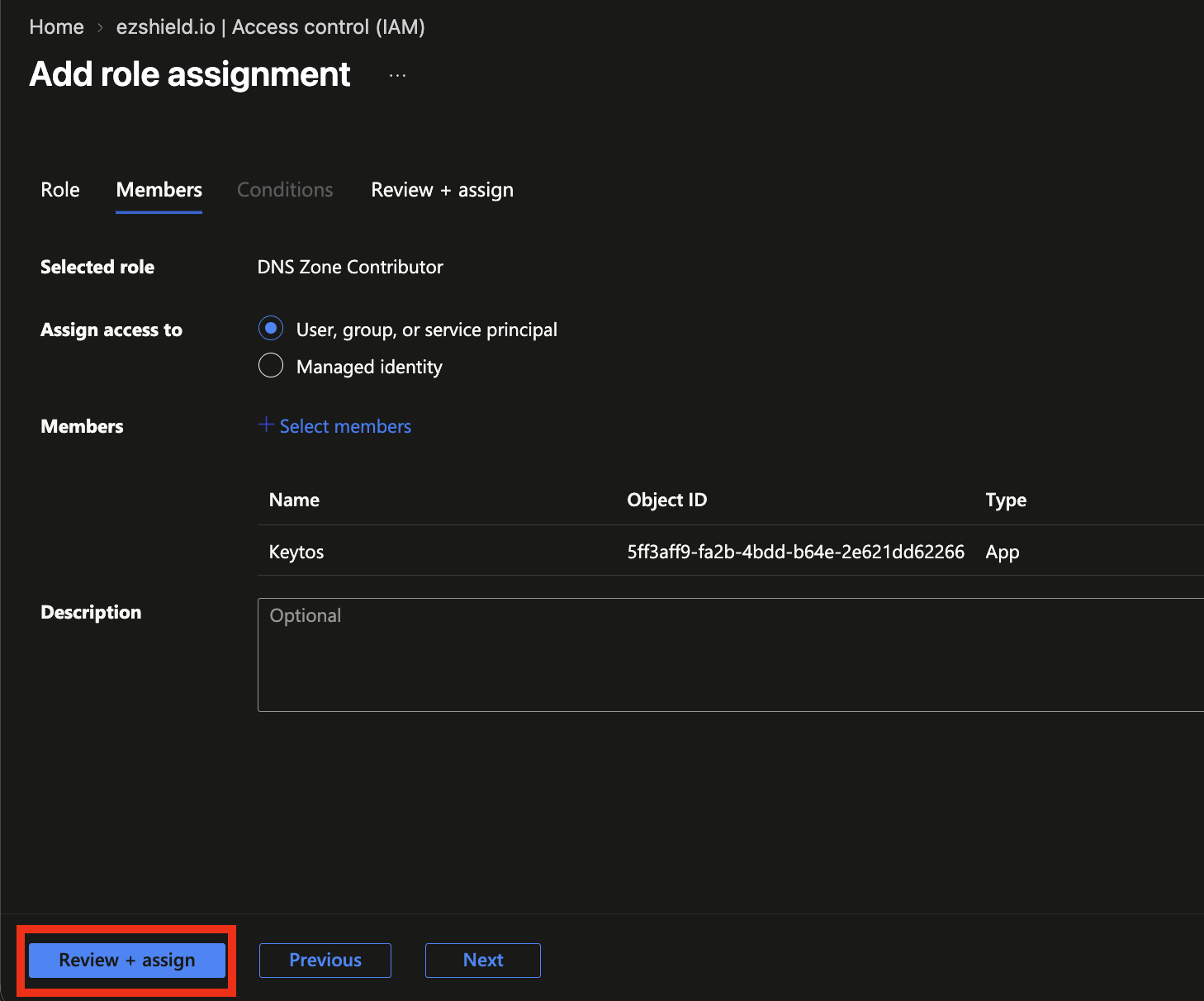This screenshot has height=1001, width=1204.
Task: Open the ellipsis more options menu
Action: (x=397, y=75)
